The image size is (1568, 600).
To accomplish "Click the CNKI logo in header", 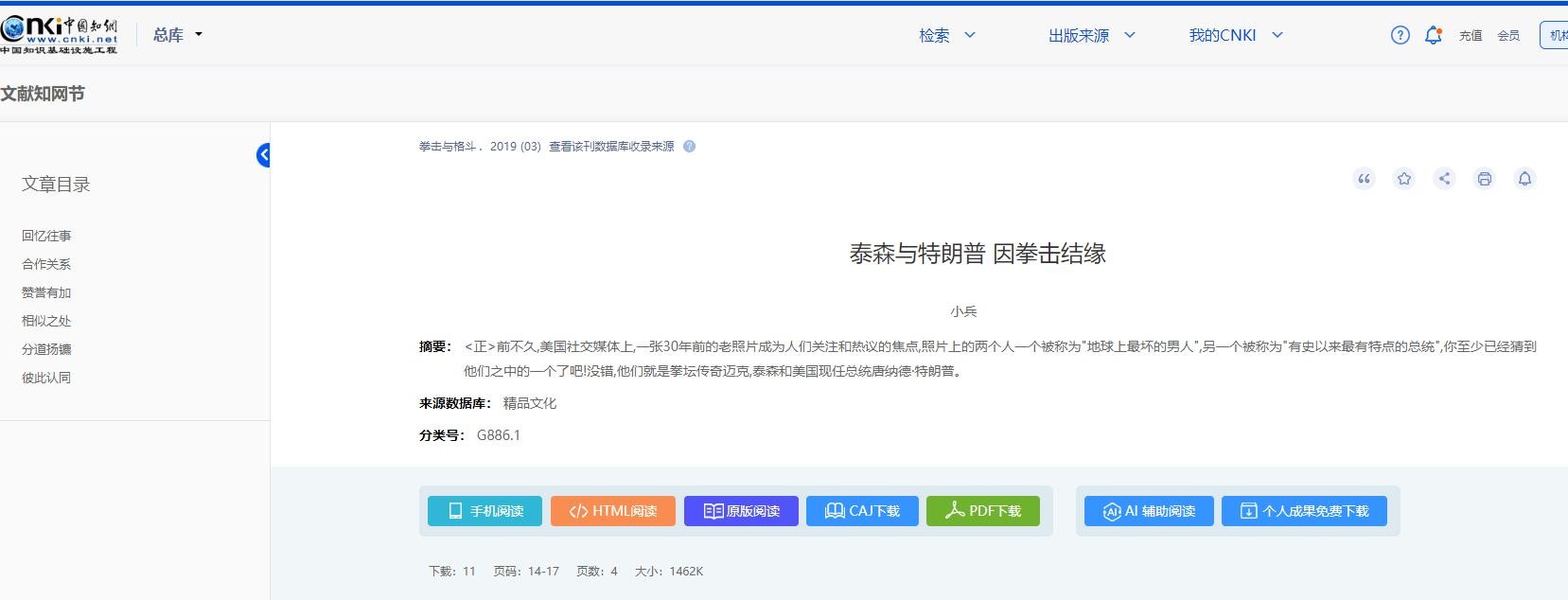I will (60, 35).
